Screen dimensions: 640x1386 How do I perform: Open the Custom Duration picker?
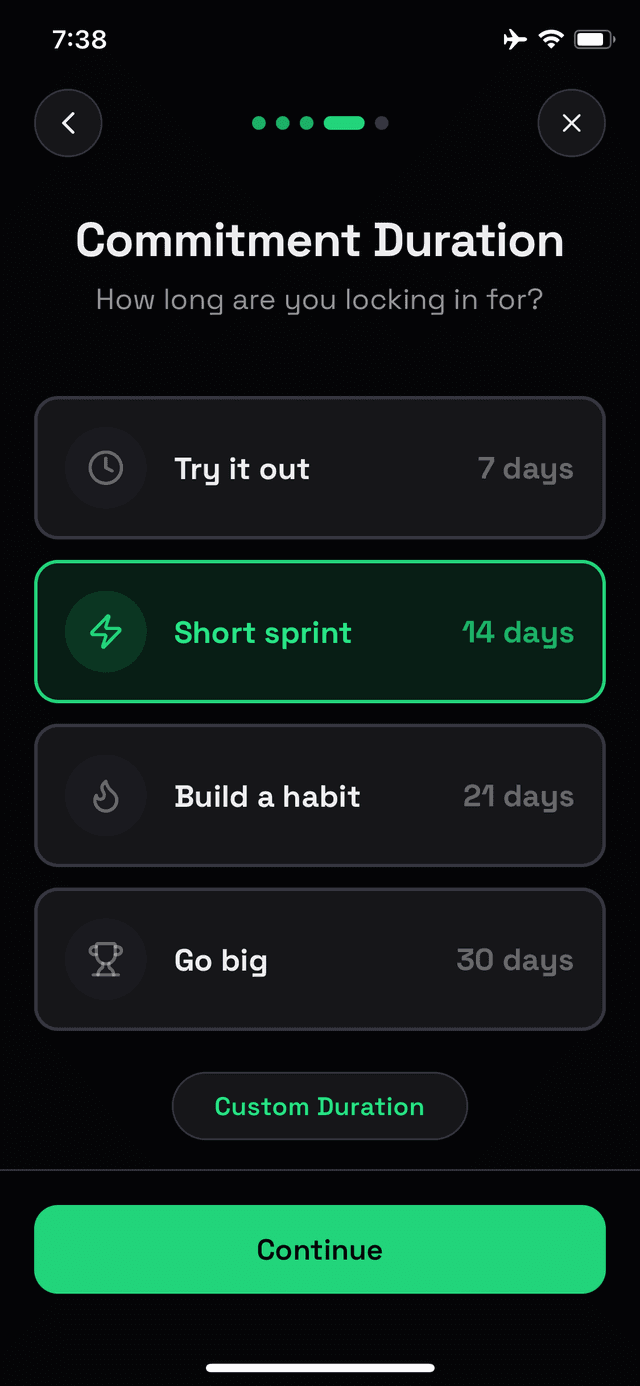coord(319,1106)
